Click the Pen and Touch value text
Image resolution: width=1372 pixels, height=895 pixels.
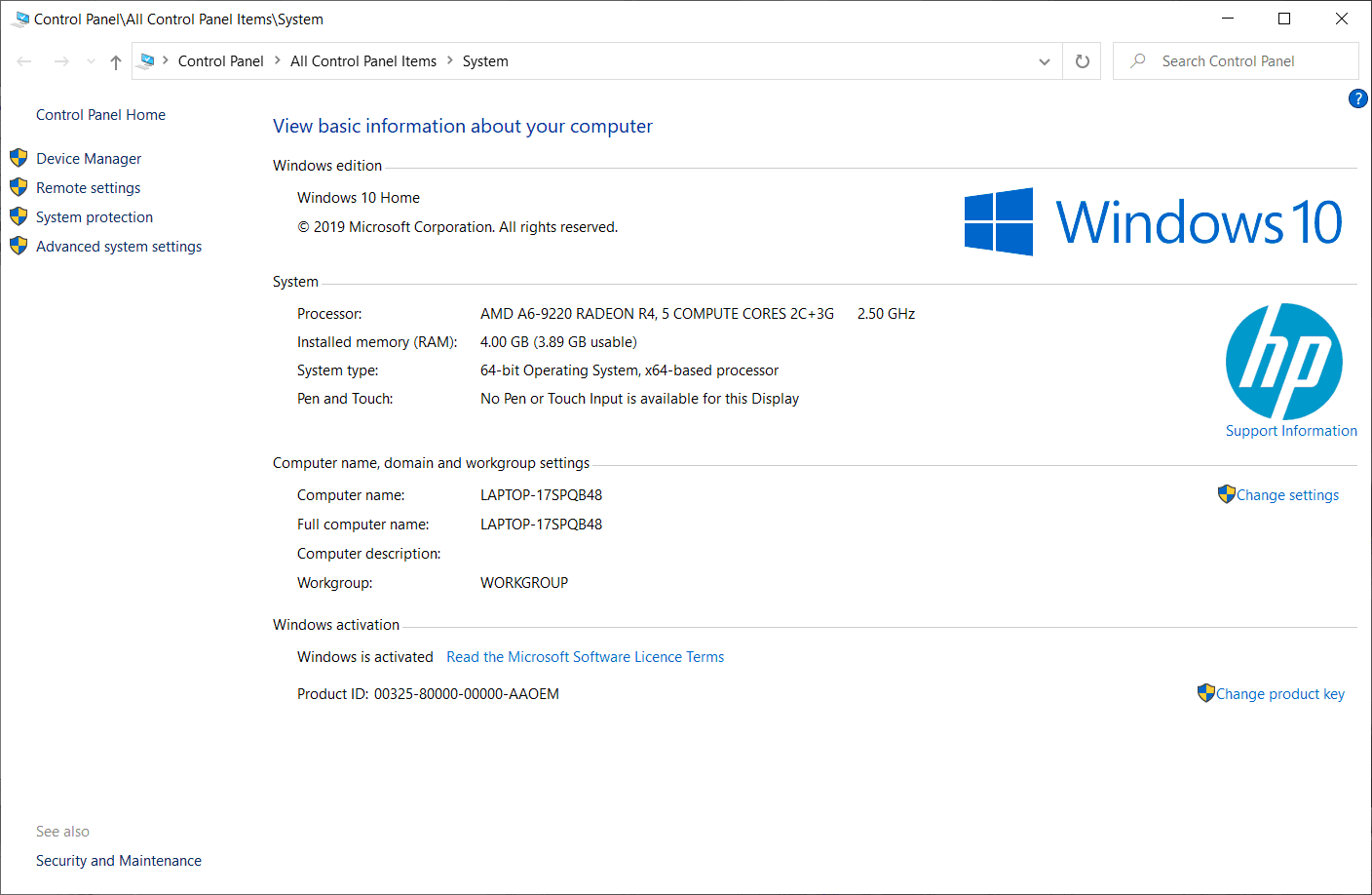coord(639,399)
